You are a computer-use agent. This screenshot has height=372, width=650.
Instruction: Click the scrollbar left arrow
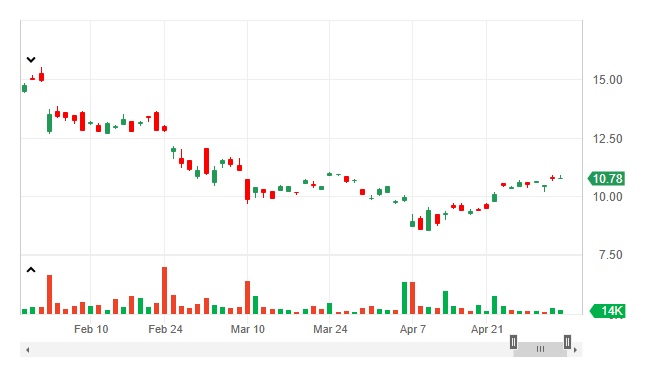click(x=27, y=350)
